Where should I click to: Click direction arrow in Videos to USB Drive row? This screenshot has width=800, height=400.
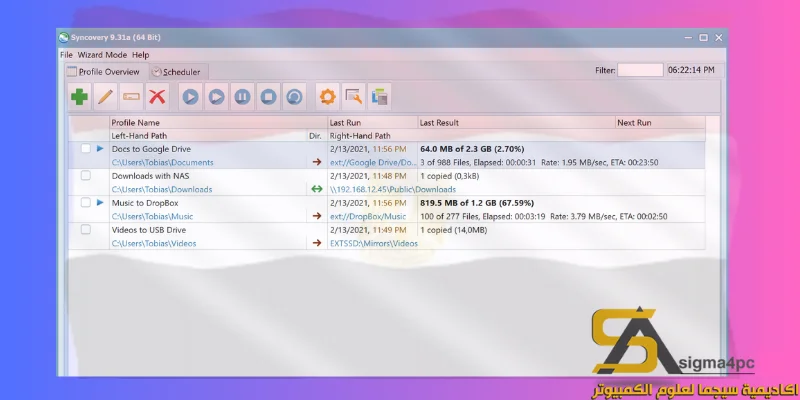pyautogui.click(x=317, y=243)
